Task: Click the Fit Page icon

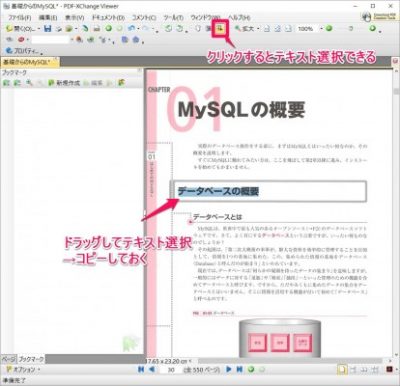Action: pyautogui.click(x=278, y=29)
